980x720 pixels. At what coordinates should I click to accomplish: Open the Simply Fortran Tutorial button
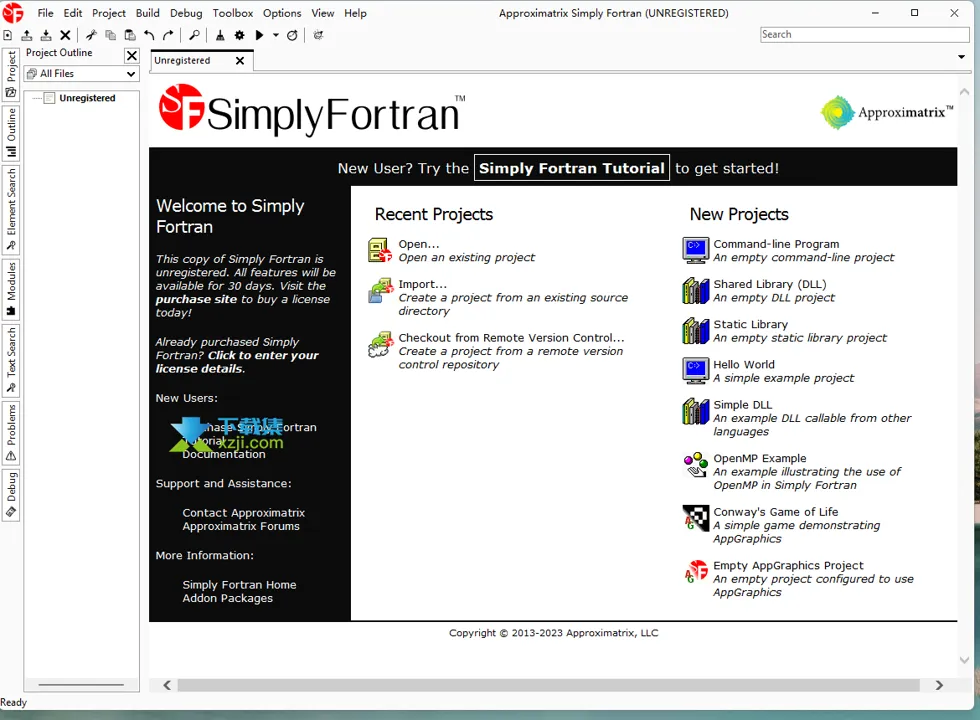click(571, 168)
